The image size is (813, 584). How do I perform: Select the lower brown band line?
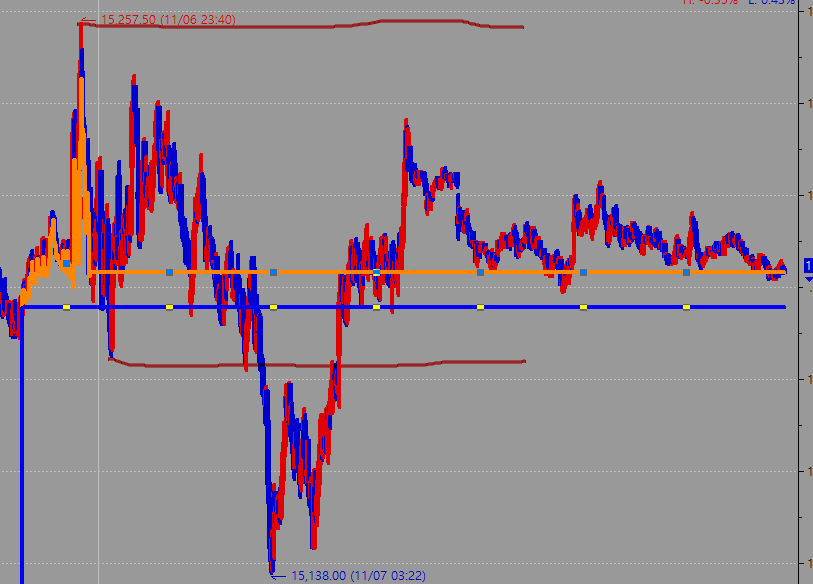click(x=300, y=365)
